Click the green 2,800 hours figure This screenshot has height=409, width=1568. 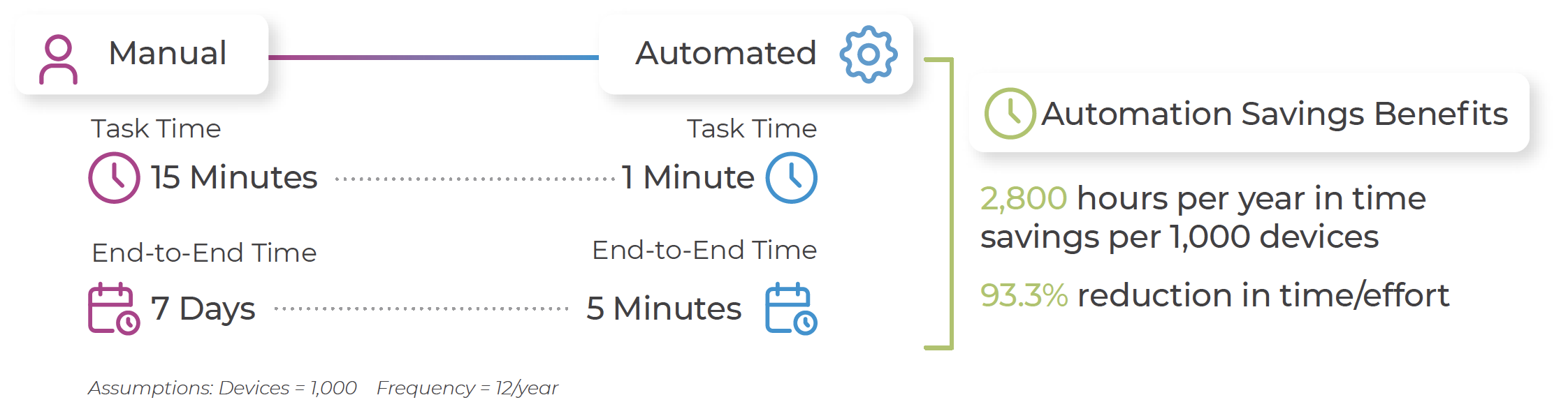click(1023, 198)
